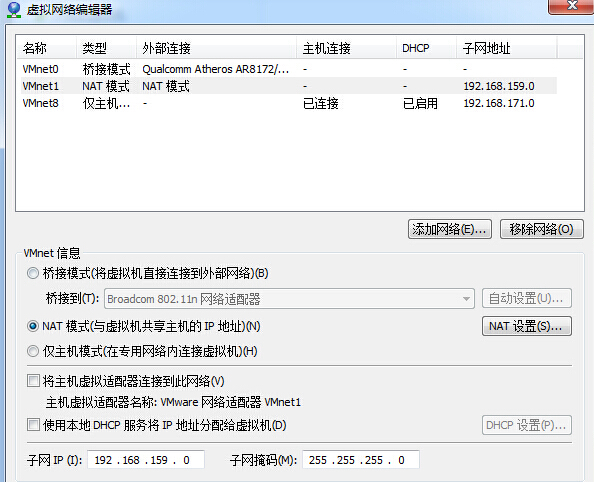Screen dimensions: 594x482
Task: Click the 子网 IP input field
Action: tap(146, 460)
